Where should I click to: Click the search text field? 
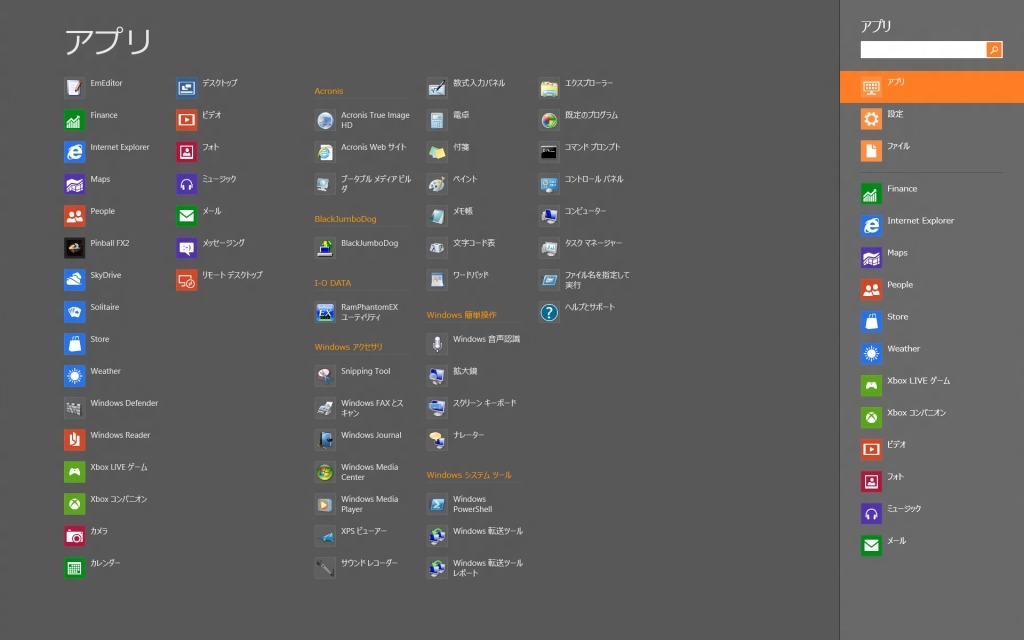pos(923,50)
